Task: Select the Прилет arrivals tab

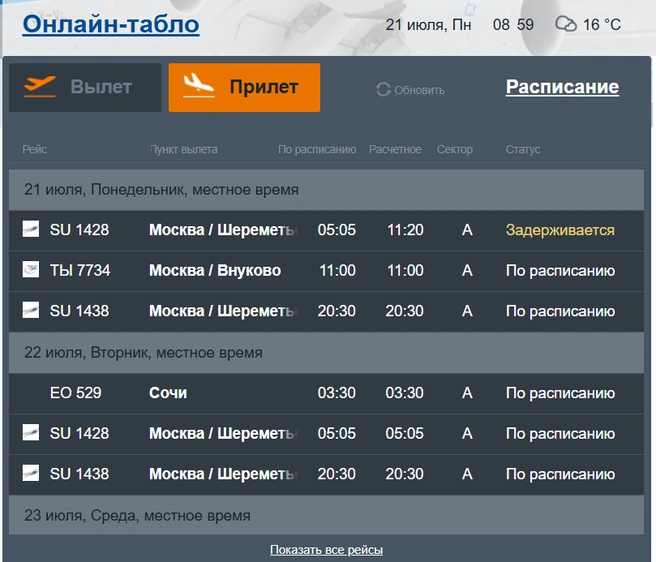Action: pos(244,87)
